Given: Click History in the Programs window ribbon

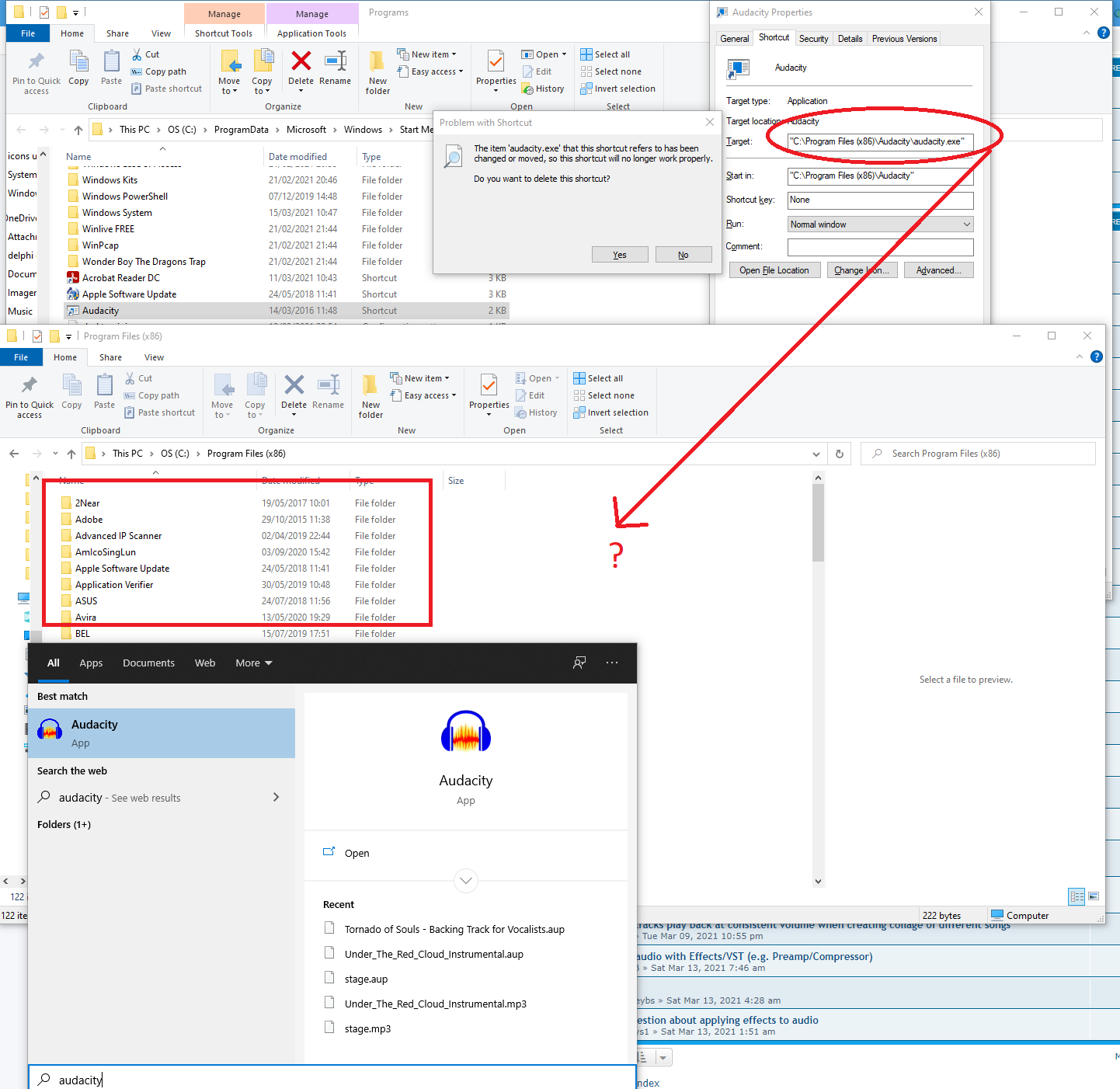Looking at the screenshot, I should tap(542, 89).
